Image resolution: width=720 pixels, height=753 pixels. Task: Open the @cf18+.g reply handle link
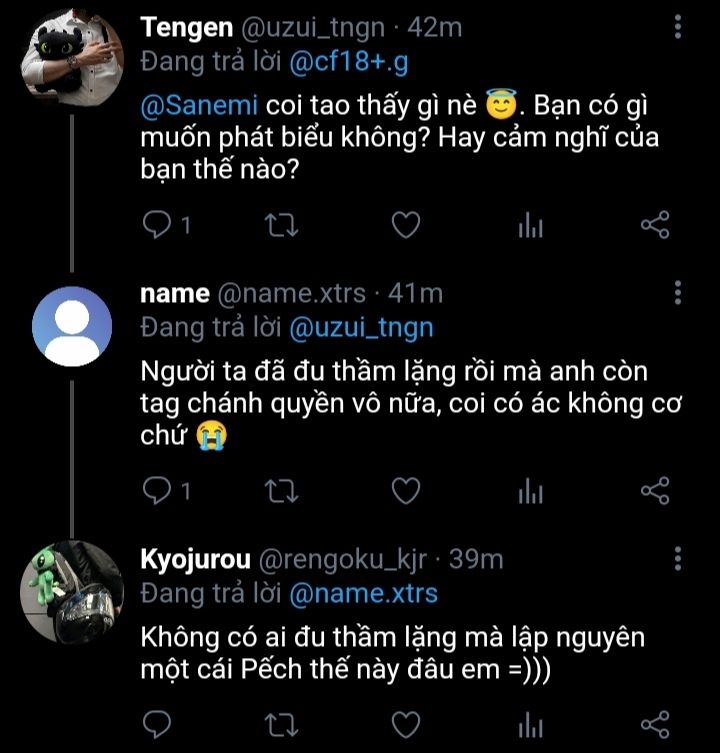(x=351, y=63)
